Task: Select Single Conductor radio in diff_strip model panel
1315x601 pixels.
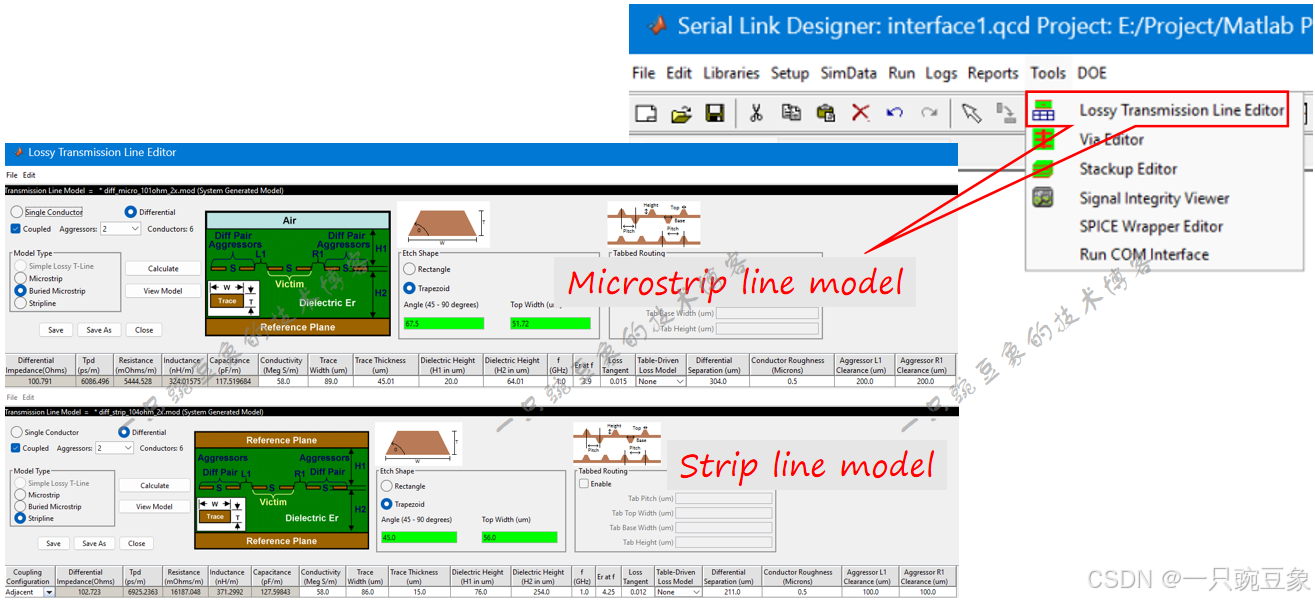Action: click(16, 432)
